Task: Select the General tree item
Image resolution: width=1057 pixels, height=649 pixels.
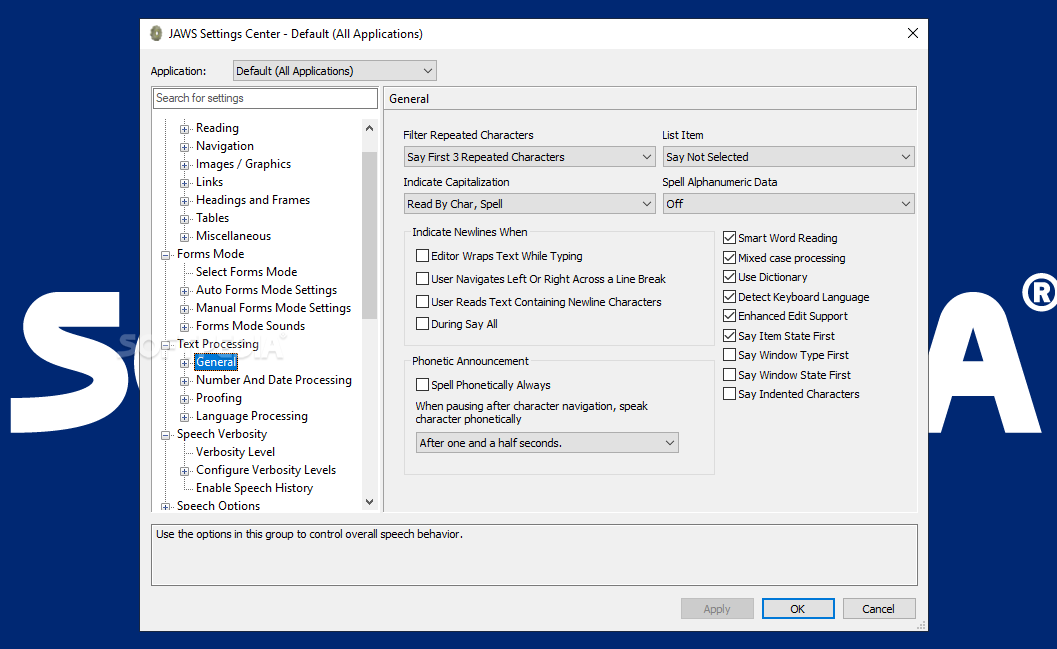Action: (216, 363)
